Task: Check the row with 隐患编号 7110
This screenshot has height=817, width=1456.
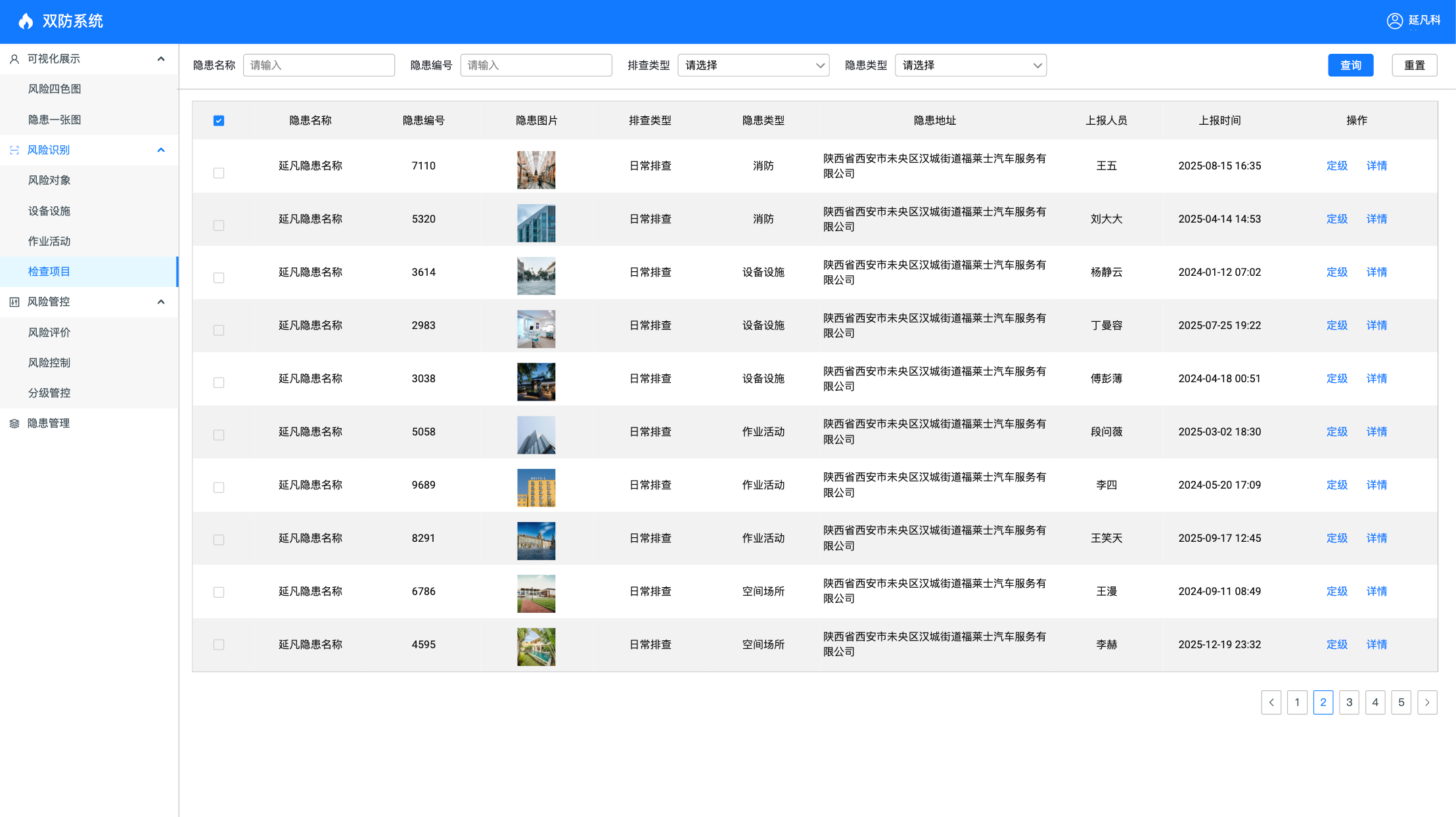Action: tap(219, 173)
